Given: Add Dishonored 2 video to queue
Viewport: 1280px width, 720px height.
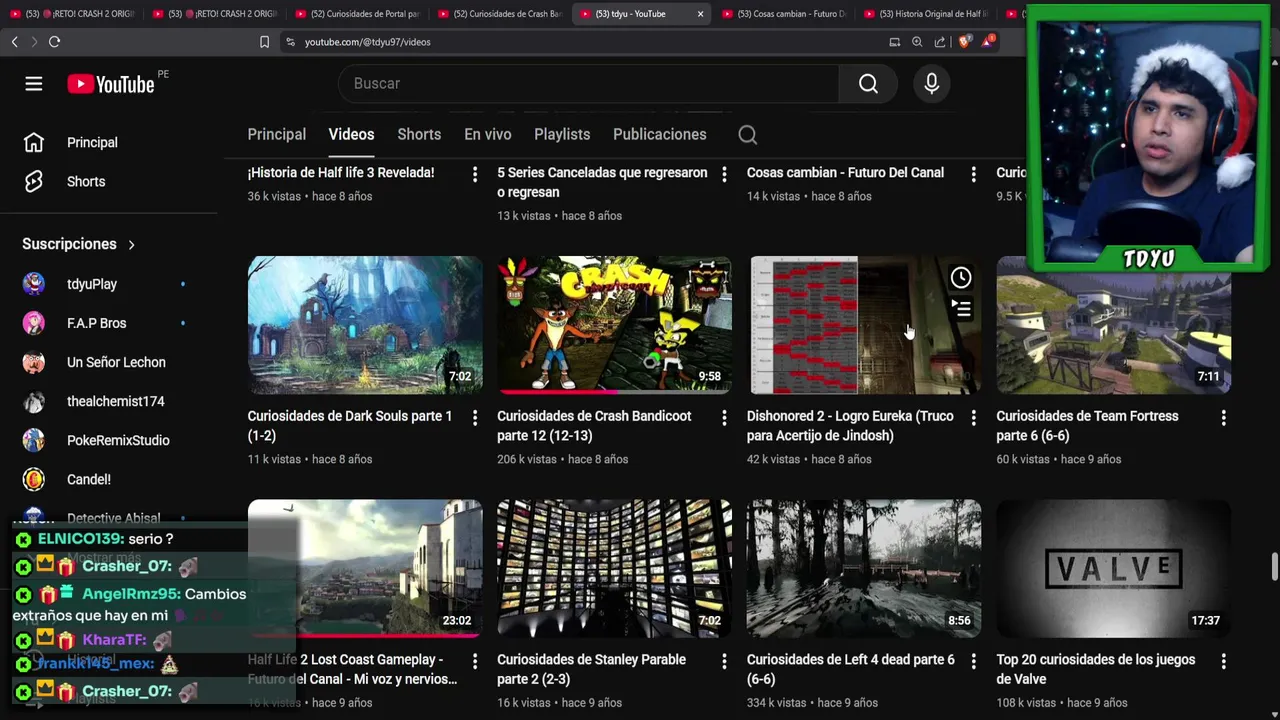Looking at the screenshot, I should pos(961,309).
